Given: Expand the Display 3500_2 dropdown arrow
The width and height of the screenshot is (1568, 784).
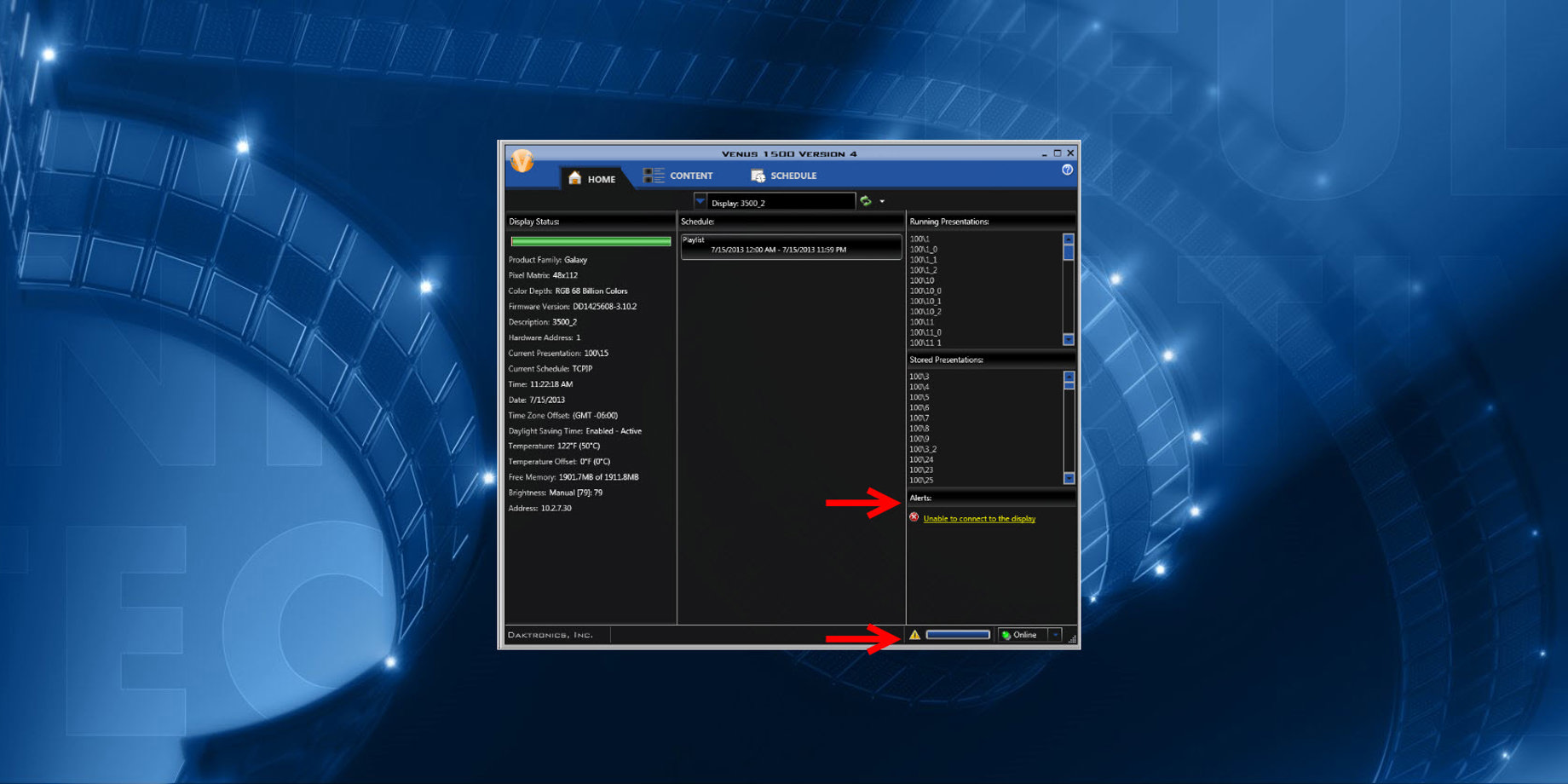Looking at the screenshot, I should click(x=700, y=201).
